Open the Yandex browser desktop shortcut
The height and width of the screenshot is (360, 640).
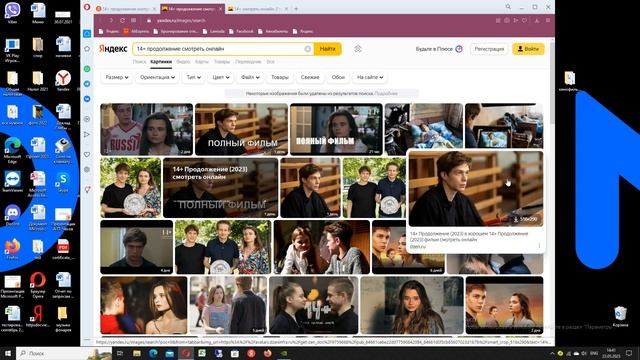tap(63, 80)
